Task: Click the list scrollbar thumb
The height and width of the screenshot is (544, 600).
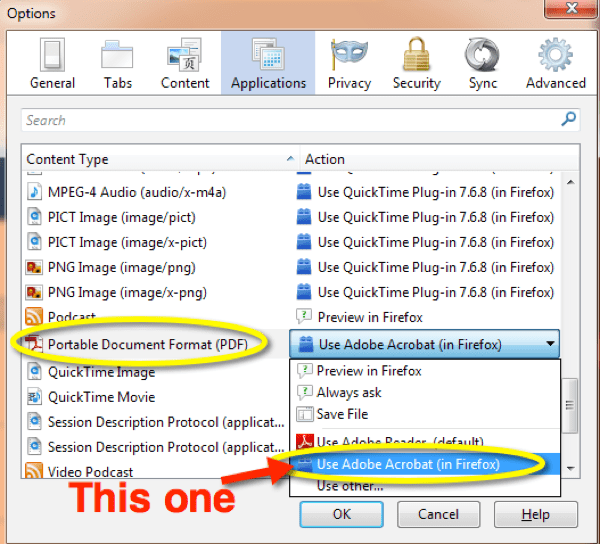Action: [x=570, y=406]
